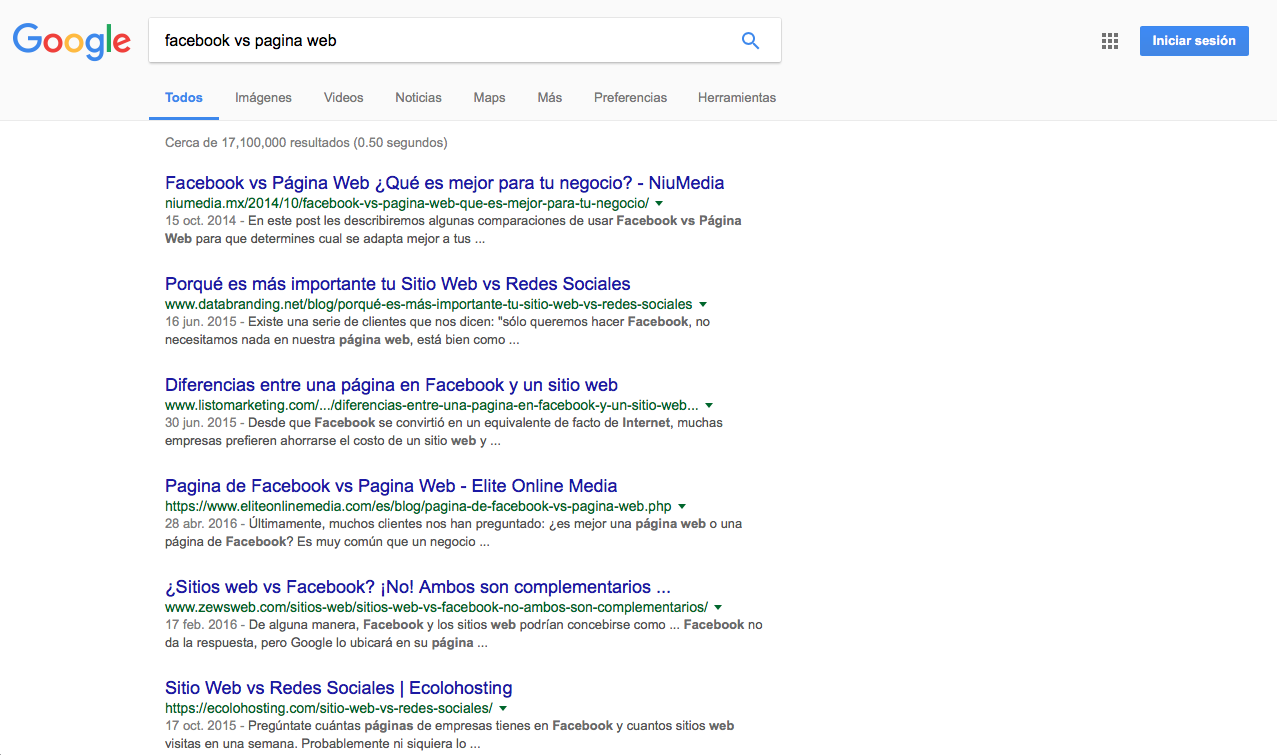Open Preferencias menu
The height and width of the screenshot is (755, 1277).
coord(630,98)
